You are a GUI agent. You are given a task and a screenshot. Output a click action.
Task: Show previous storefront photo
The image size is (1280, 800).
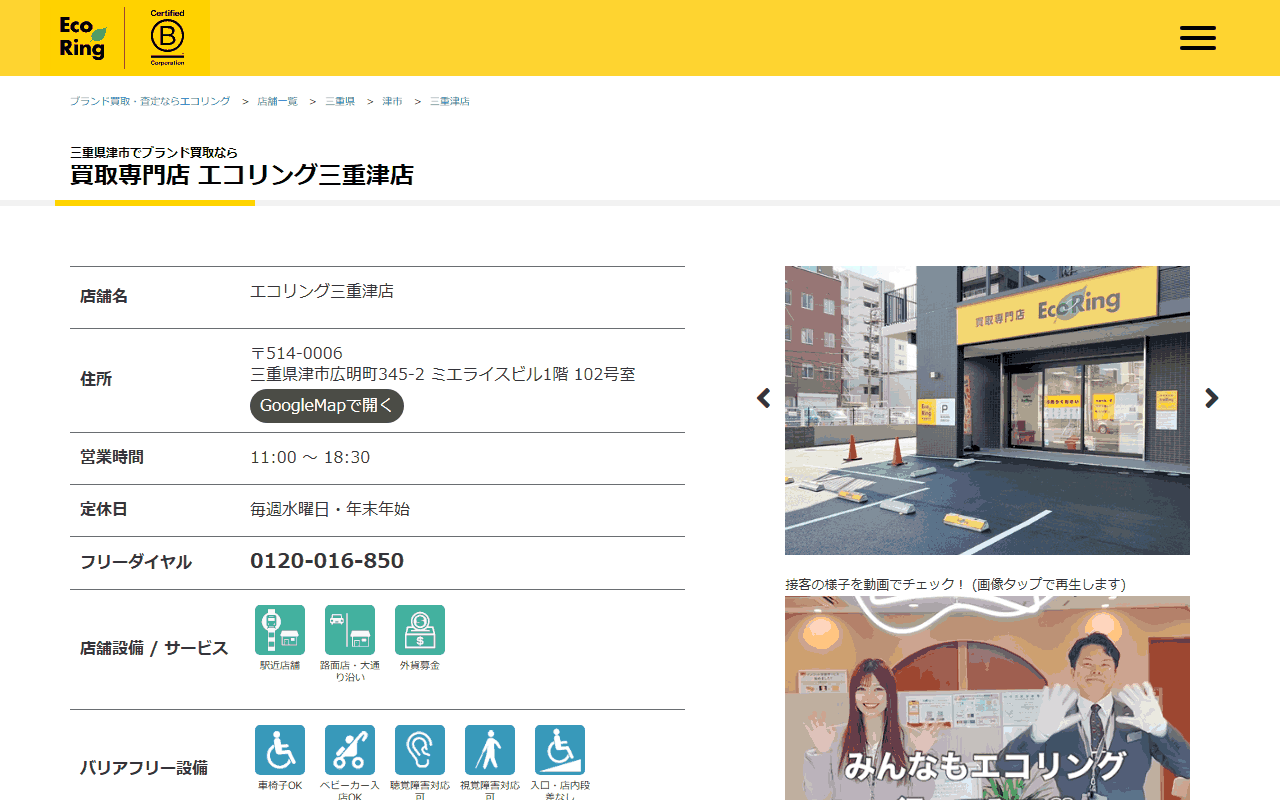(x=764, y=398)
